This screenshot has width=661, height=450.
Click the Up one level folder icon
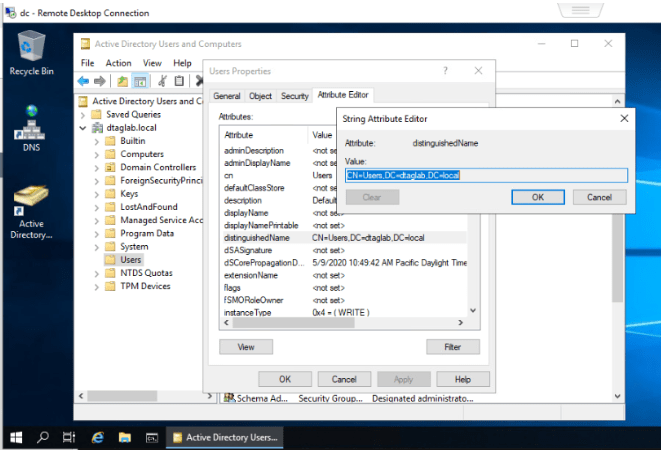122,81
